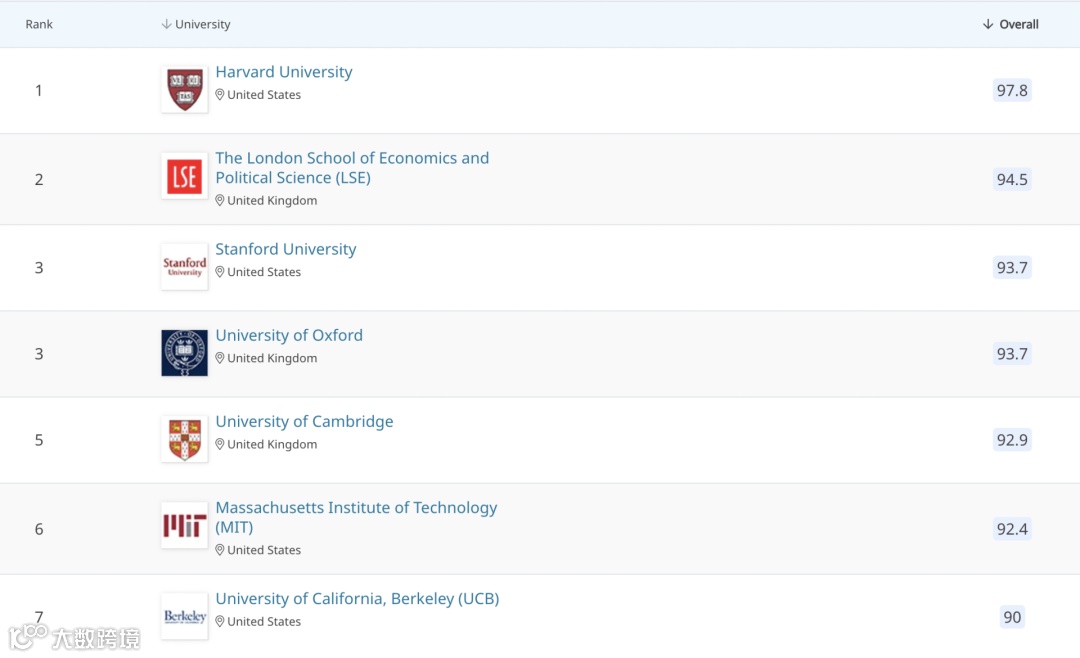The height and width of the screenshot is (658, 1080).
Task: Click the Stanford University logo
Action: click(x=184, y=267)
